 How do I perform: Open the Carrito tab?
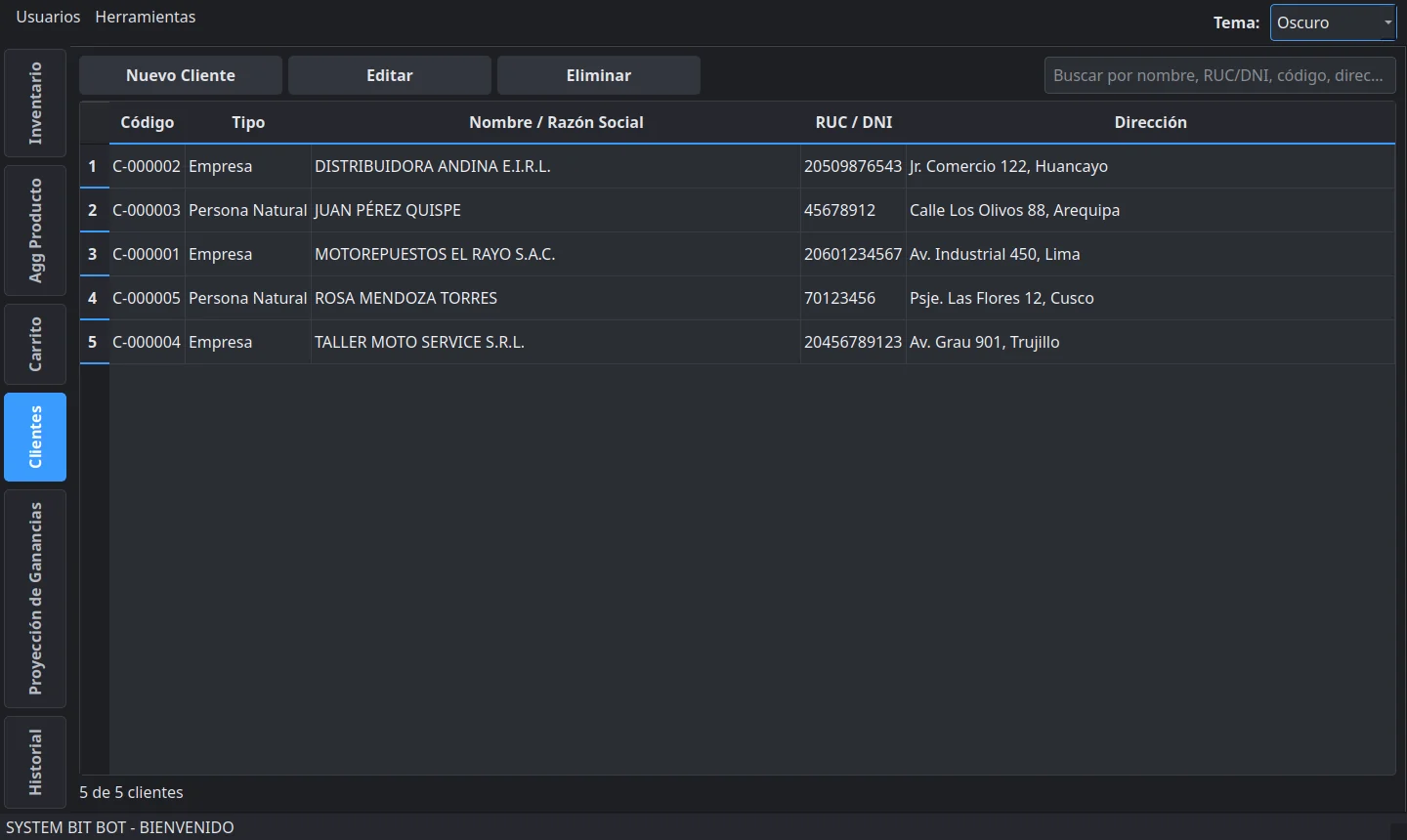pyautogui.click(x=35, y=344)
